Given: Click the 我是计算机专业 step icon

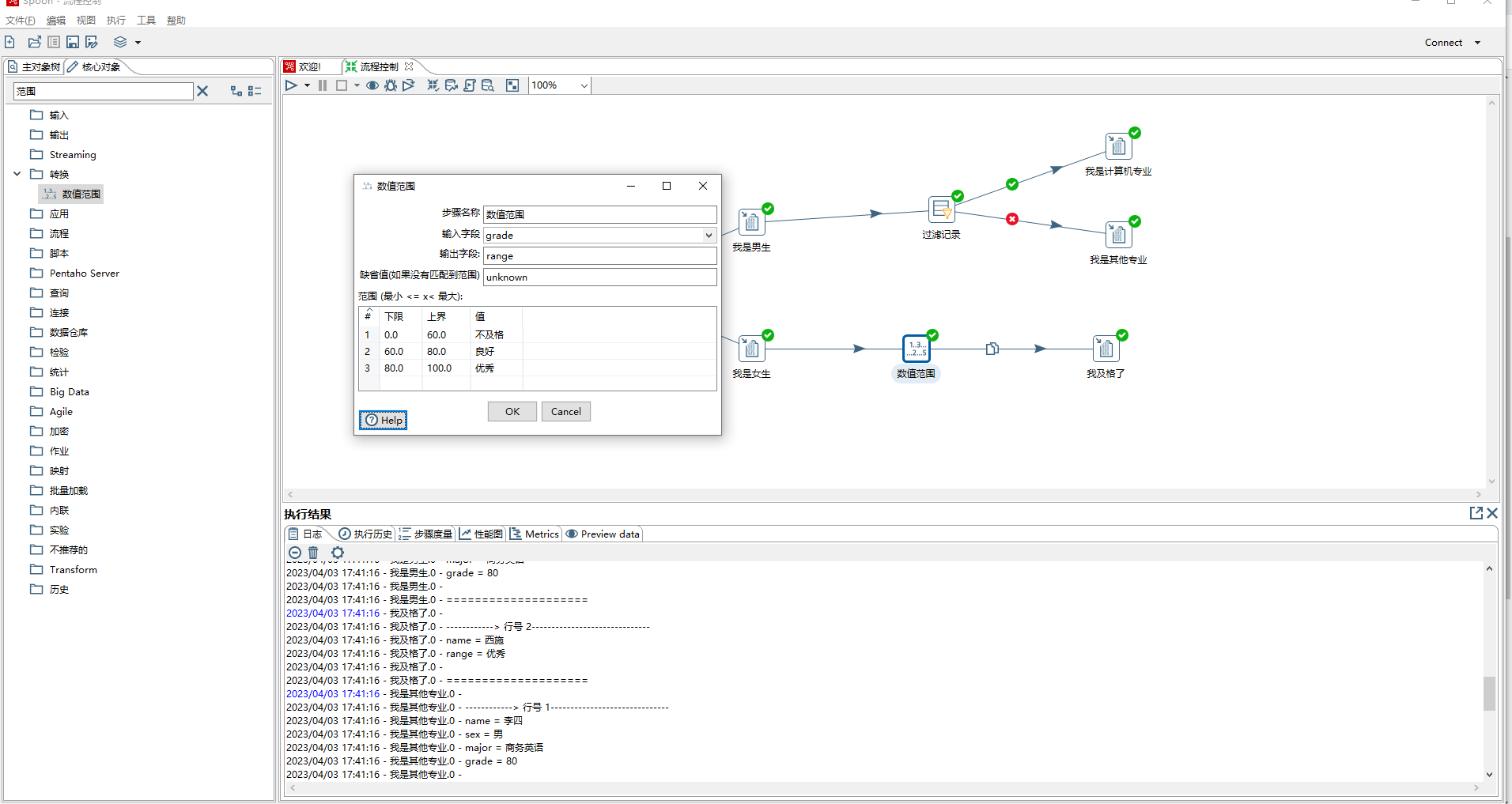Looking at the screenshot, I should point(1117,146).
